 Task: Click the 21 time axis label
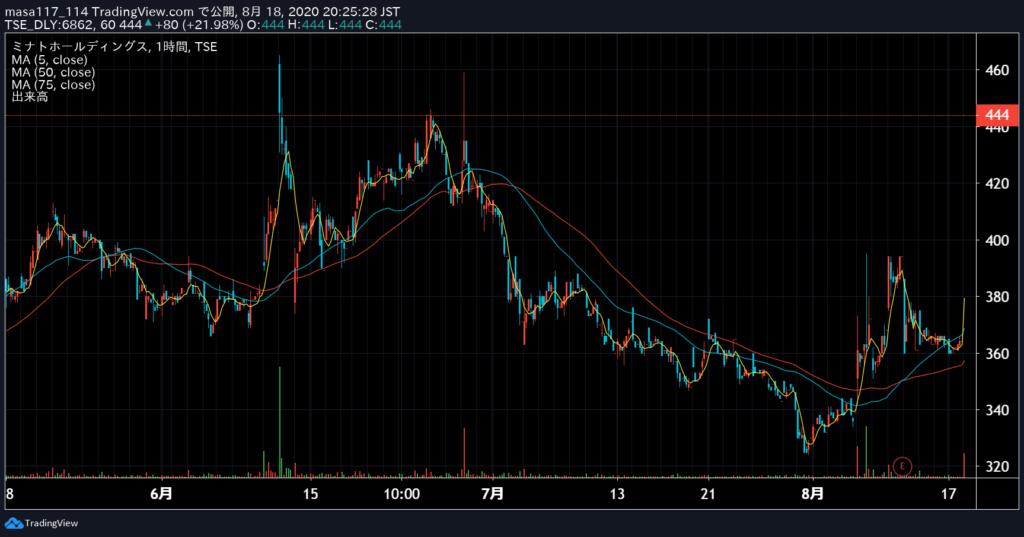point(708,494)
